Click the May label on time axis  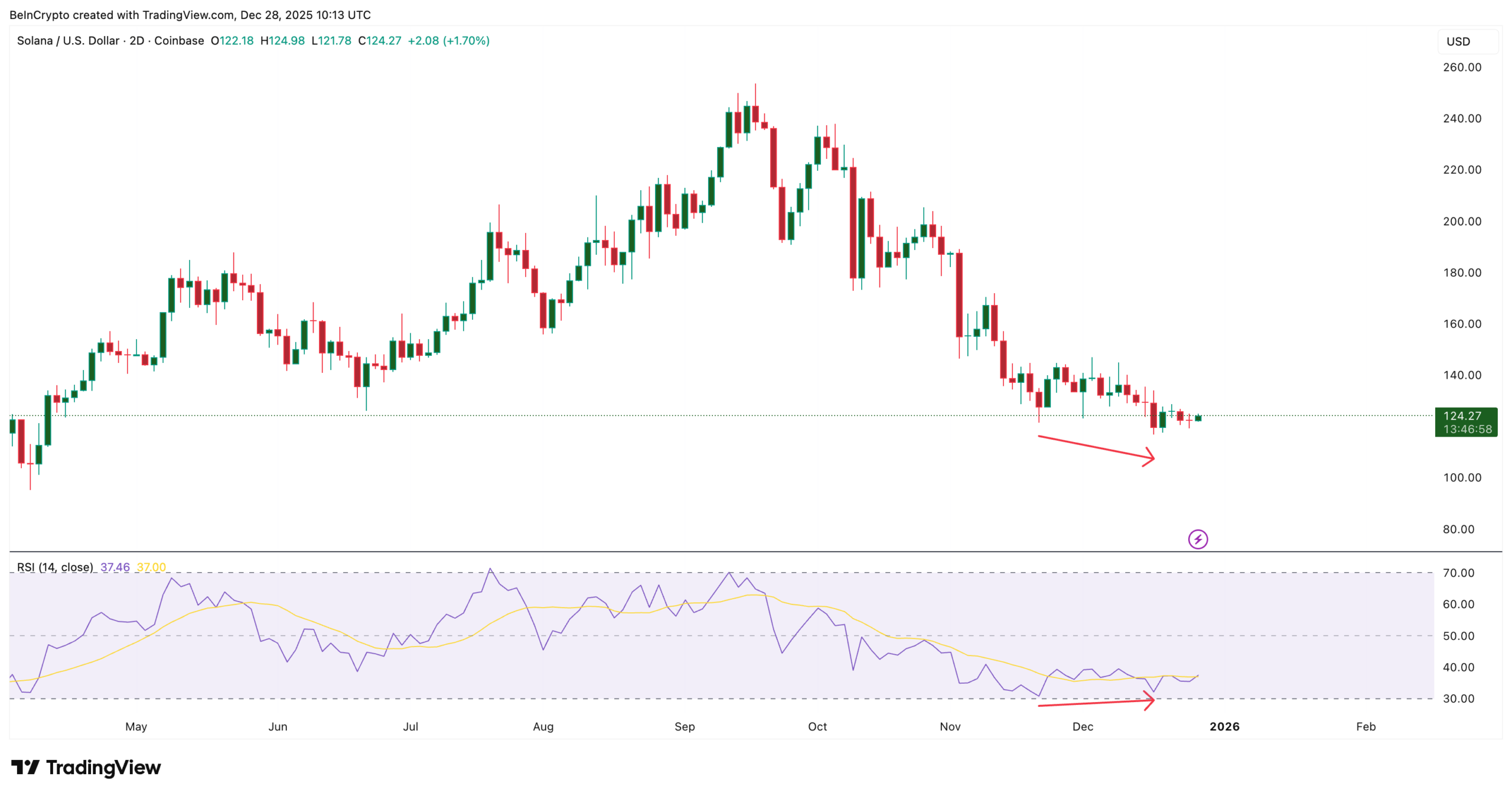coord(136,726)
